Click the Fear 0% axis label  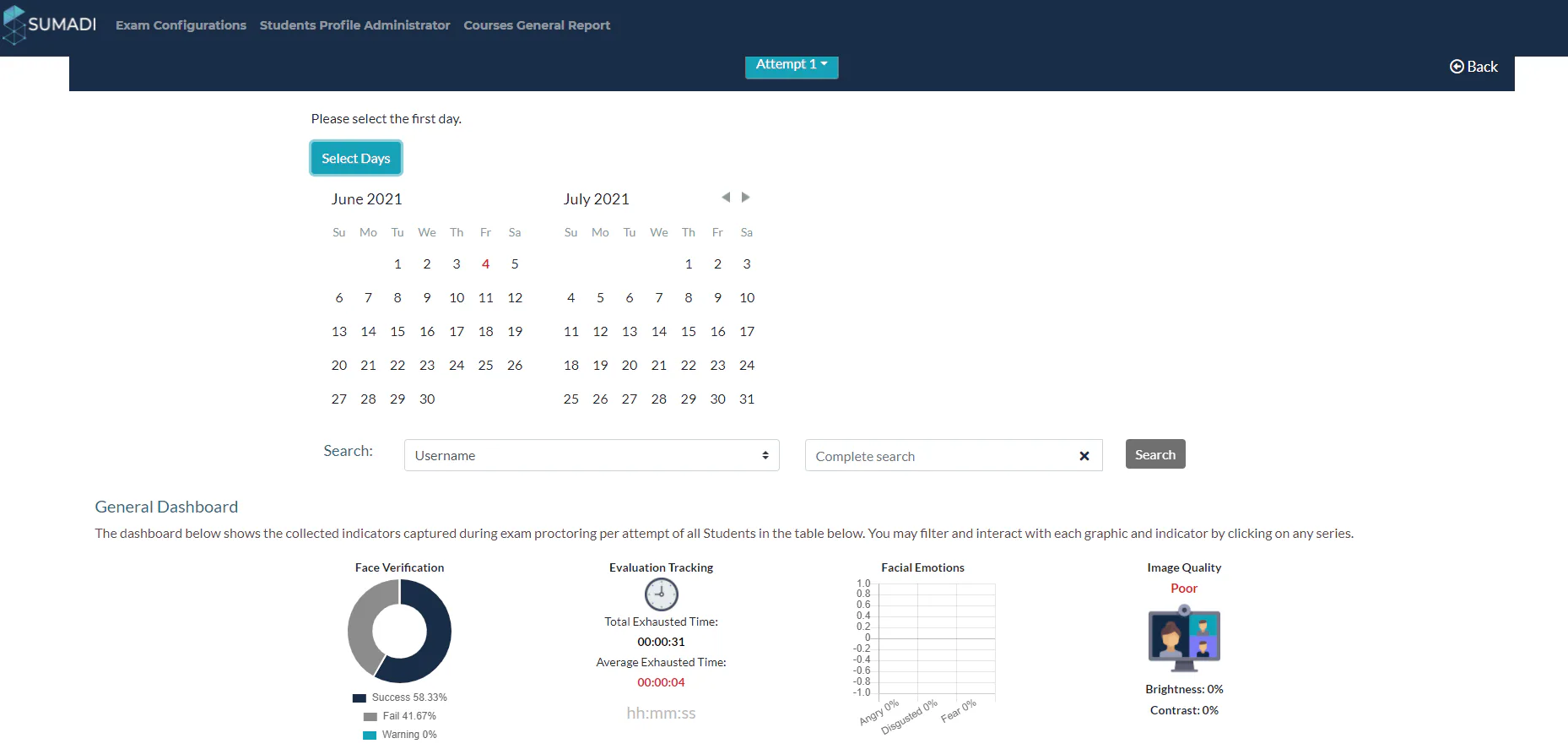(x=959, y=710)
